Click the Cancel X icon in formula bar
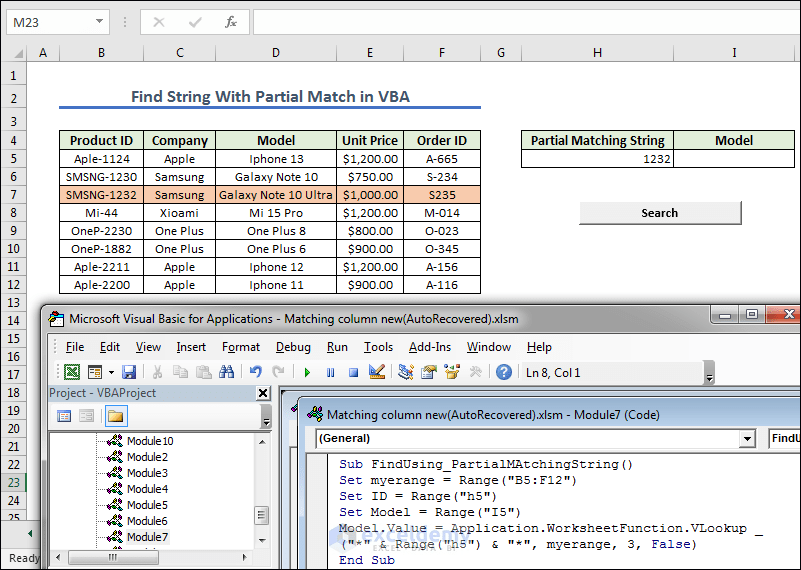This screenshot has width=801, height=570. 159,22
